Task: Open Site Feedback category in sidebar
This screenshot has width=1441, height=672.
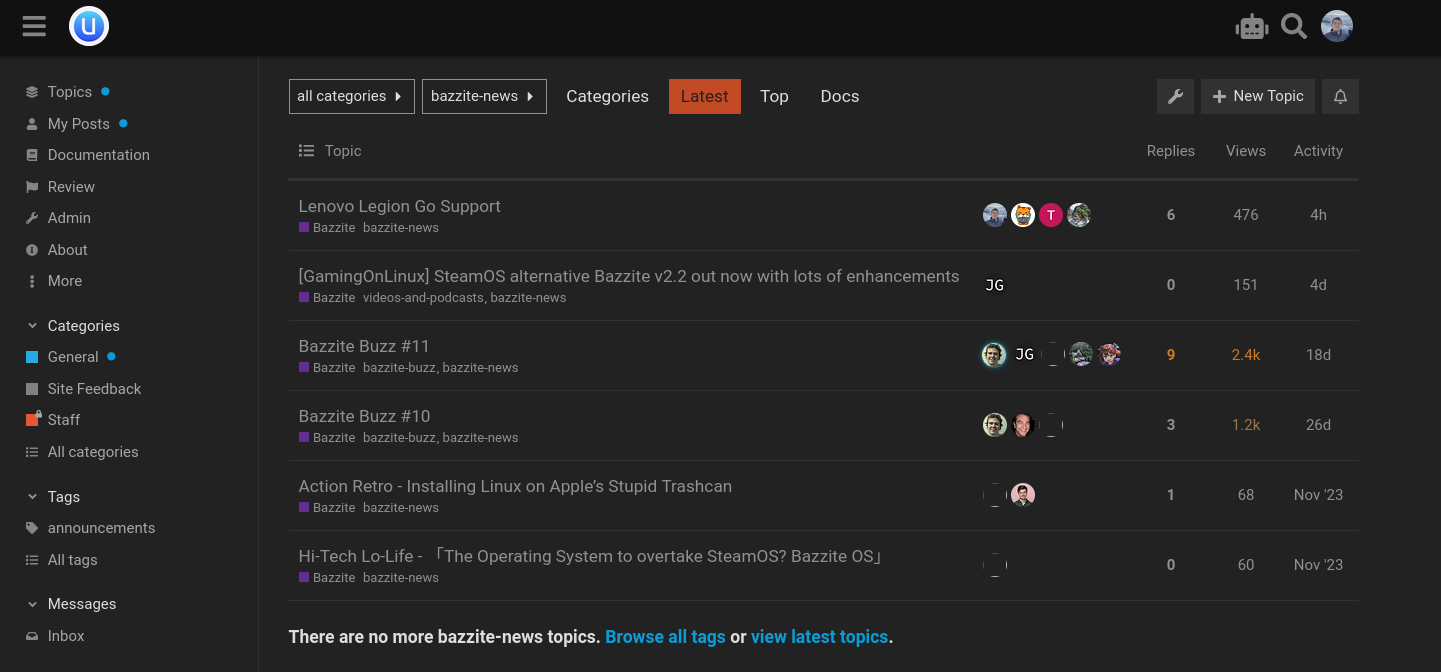Action: pos(94,389)
